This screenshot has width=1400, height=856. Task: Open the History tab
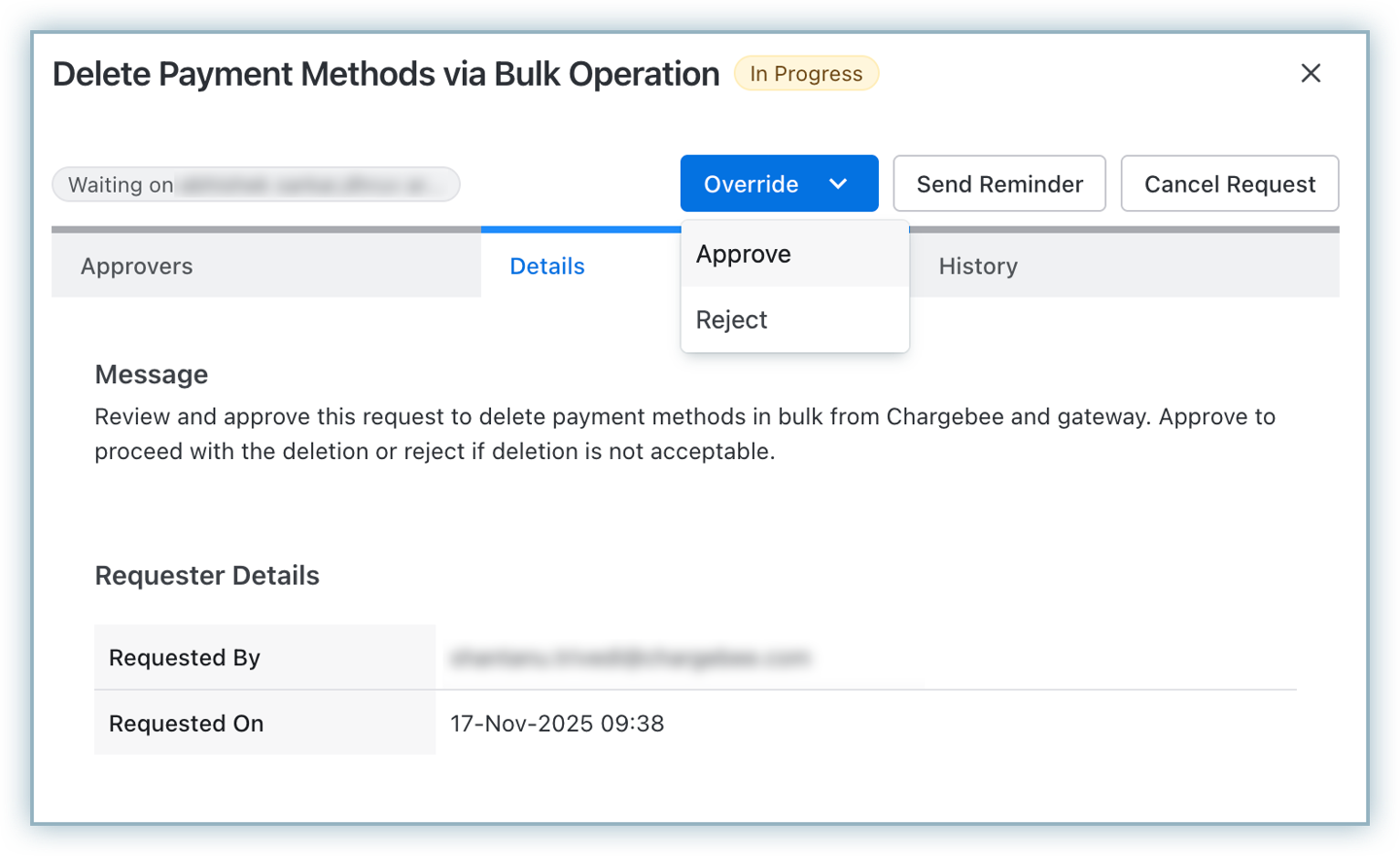[978, 267]
